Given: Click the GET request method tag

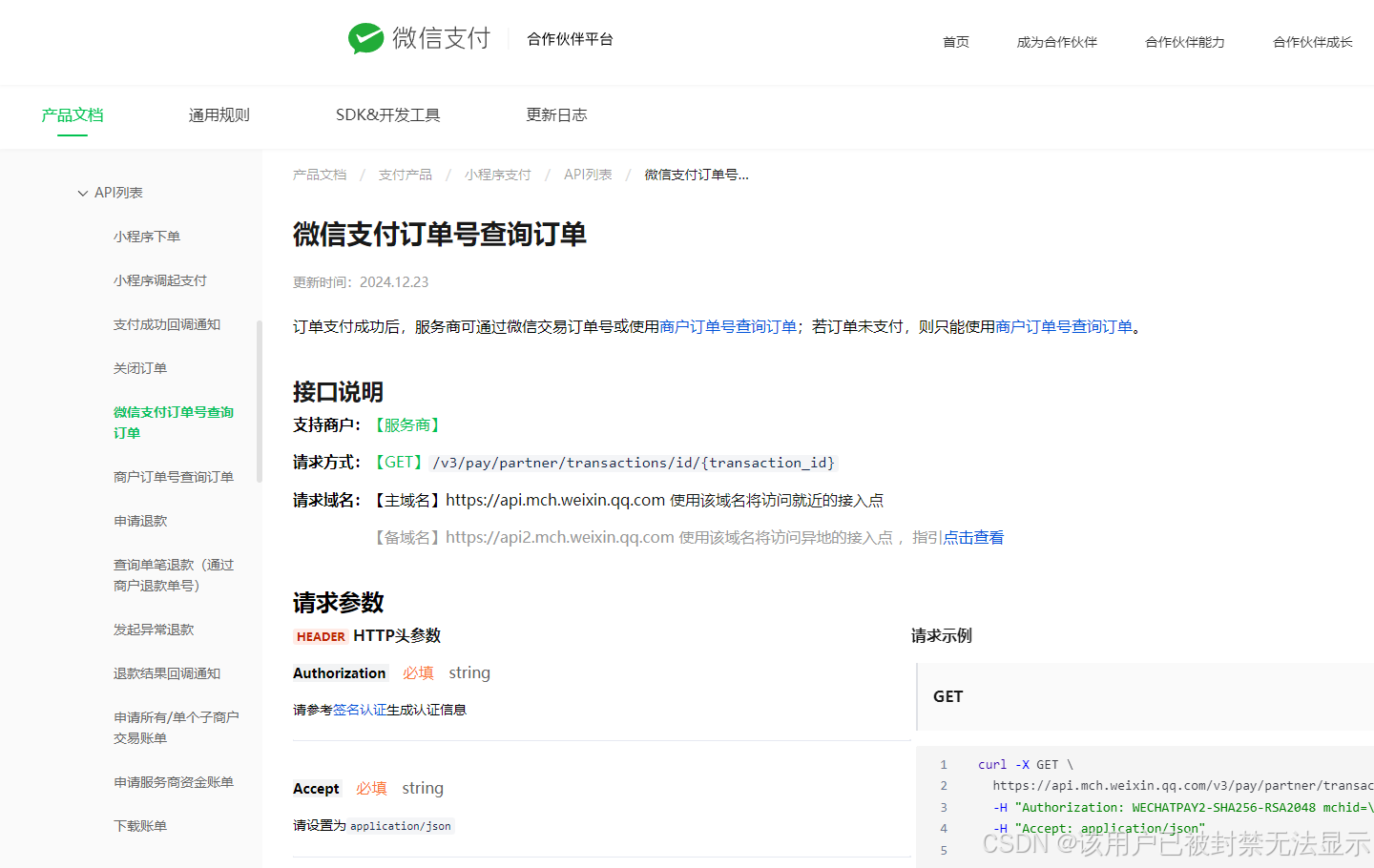Looking at the screenshot, I should coord(399,463).
